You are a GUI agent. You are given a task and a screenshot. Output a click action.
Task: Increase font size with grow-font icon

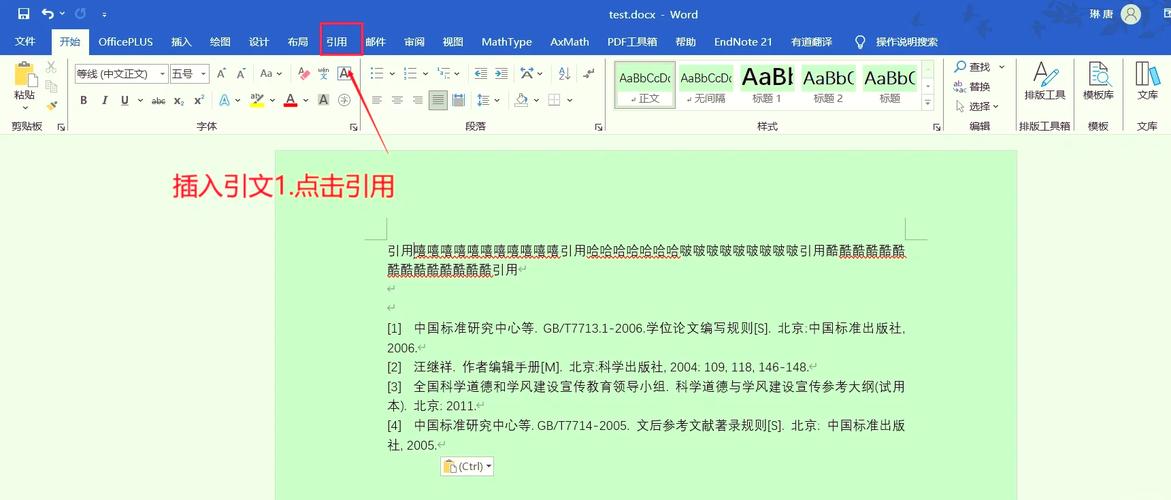pos(221,74)
